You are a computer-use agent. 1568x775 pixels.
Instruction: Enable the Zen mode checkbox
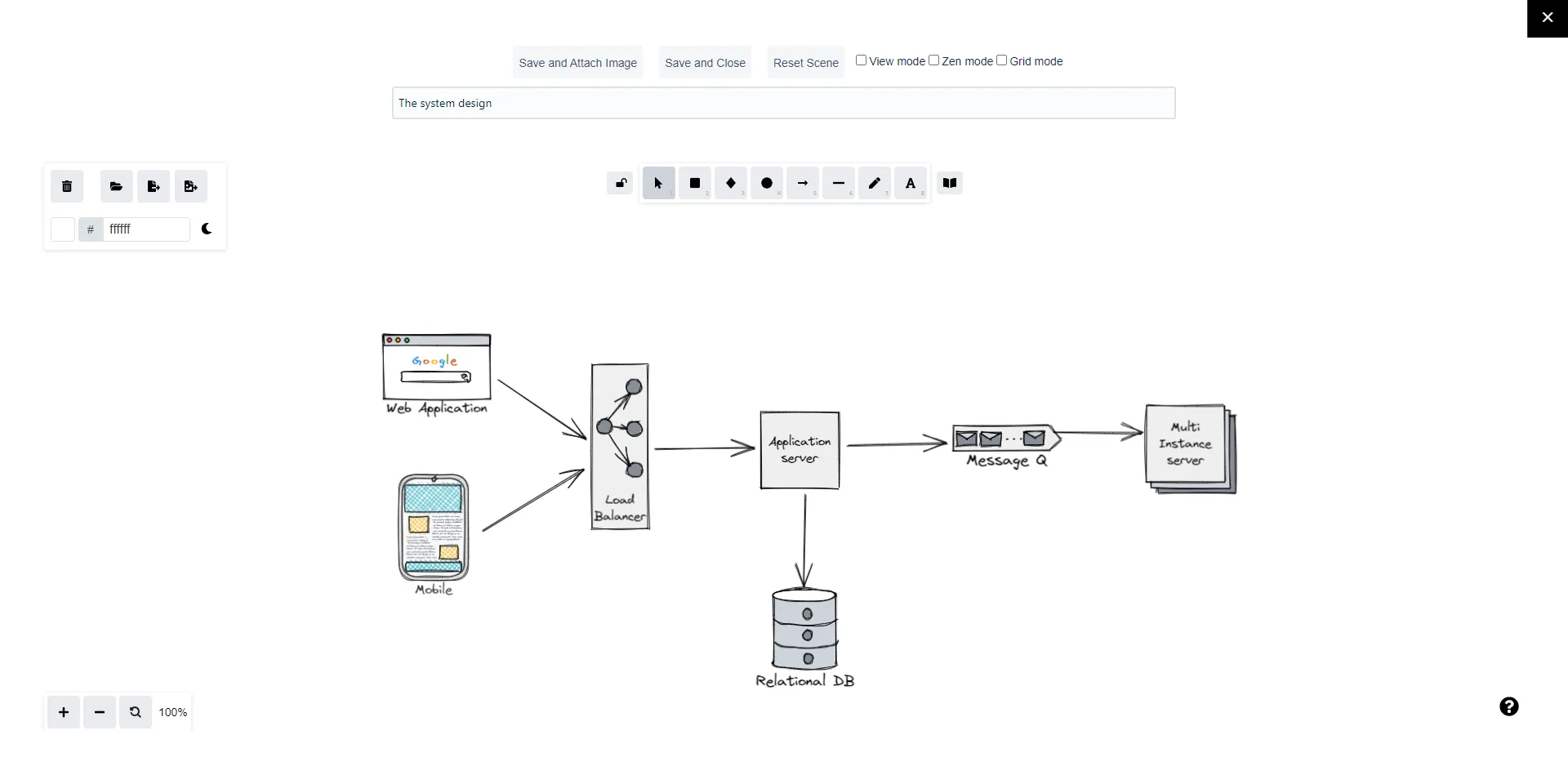tap(933, 60)
